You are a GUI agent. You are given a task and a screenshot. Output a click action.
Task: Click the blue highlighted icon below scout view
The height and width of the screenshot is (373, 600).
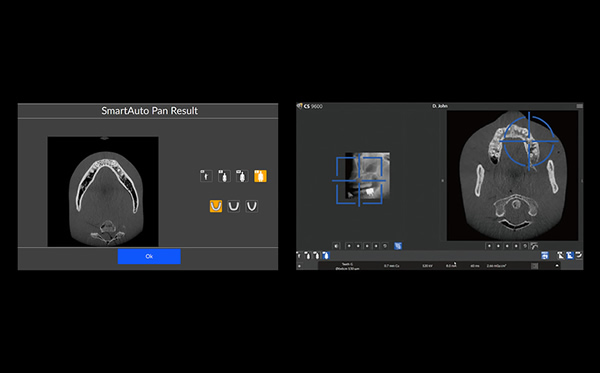pos(398,246)
